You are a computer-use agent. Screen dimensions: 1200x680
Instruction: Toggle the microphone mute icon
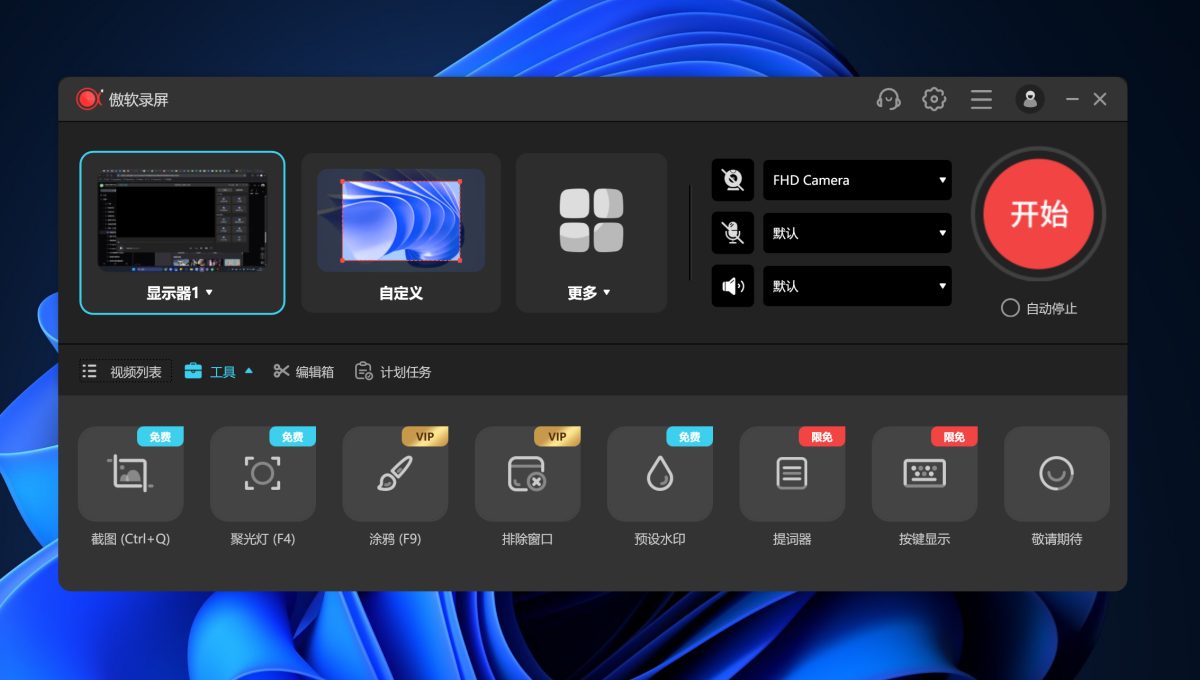click(733, 233)
